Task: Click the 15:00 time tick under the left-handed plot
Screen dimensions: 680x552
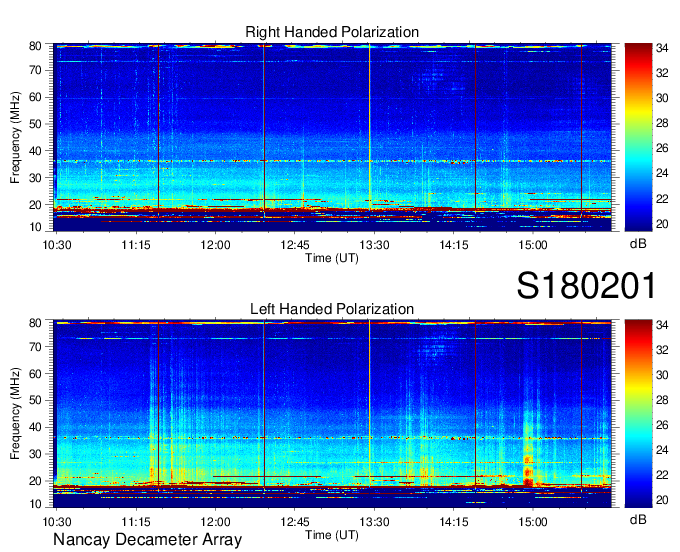Action: pos(533,522)
